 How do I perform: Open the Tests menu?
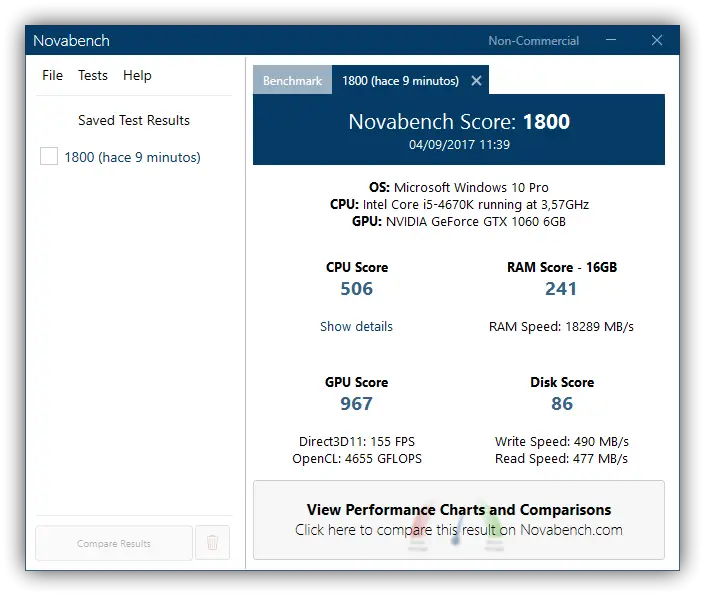(x=93, y=75)
